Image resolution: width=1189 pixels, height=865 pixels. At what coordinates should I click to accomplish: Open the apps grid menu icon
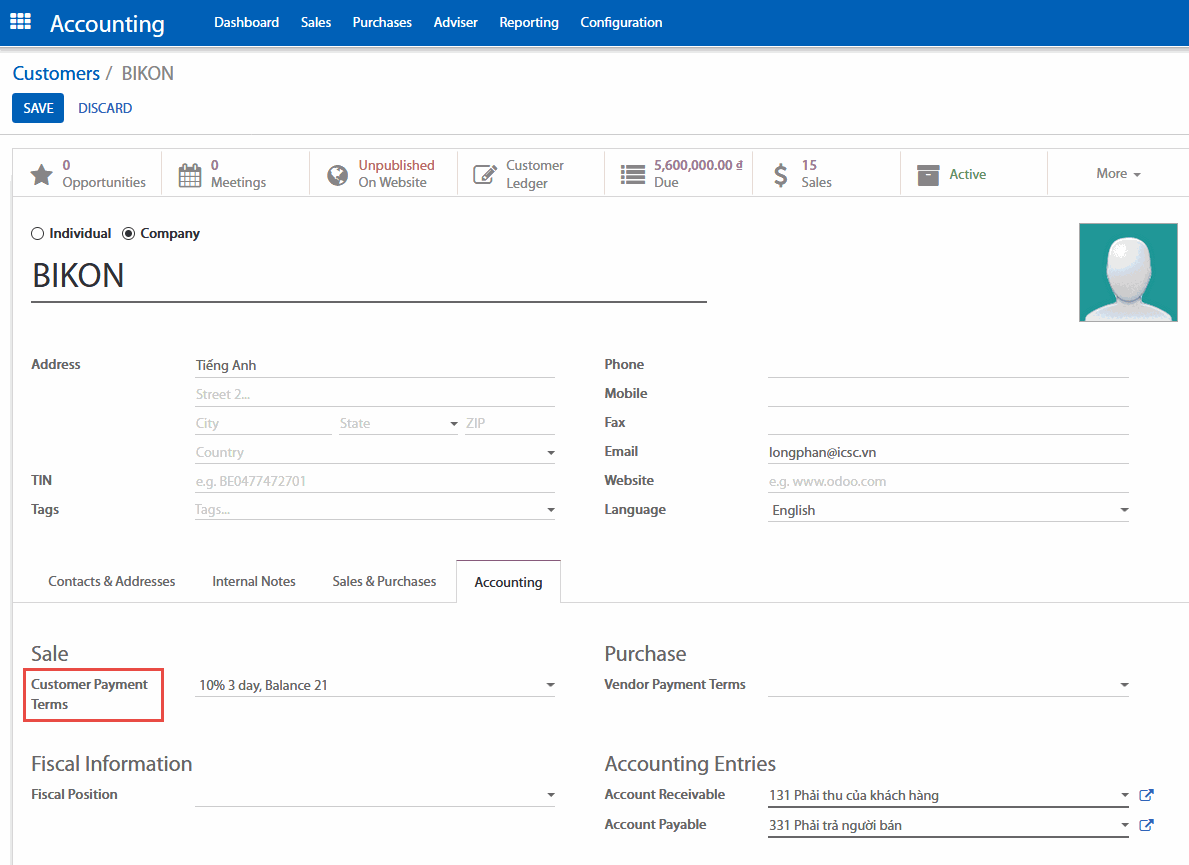[x=20, y=22]
